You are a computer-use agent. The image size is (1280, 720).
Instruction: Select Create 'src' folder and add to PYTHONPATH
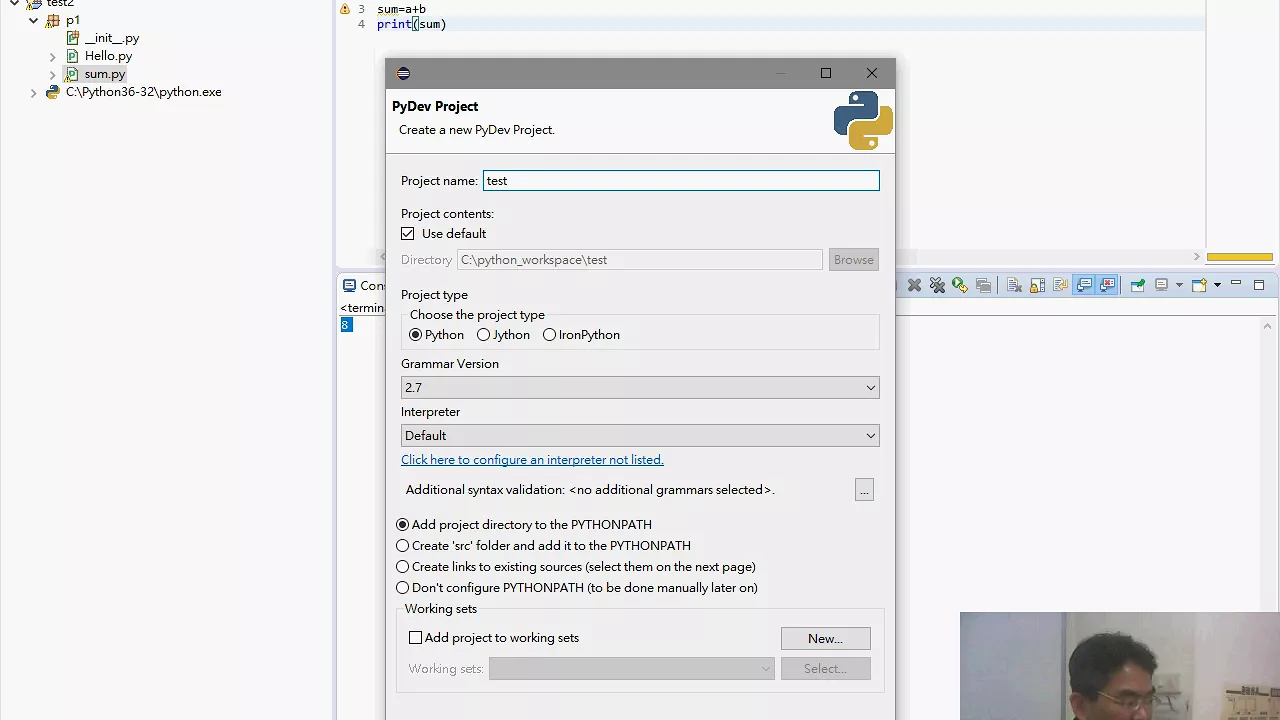click(x=402, y=546)
